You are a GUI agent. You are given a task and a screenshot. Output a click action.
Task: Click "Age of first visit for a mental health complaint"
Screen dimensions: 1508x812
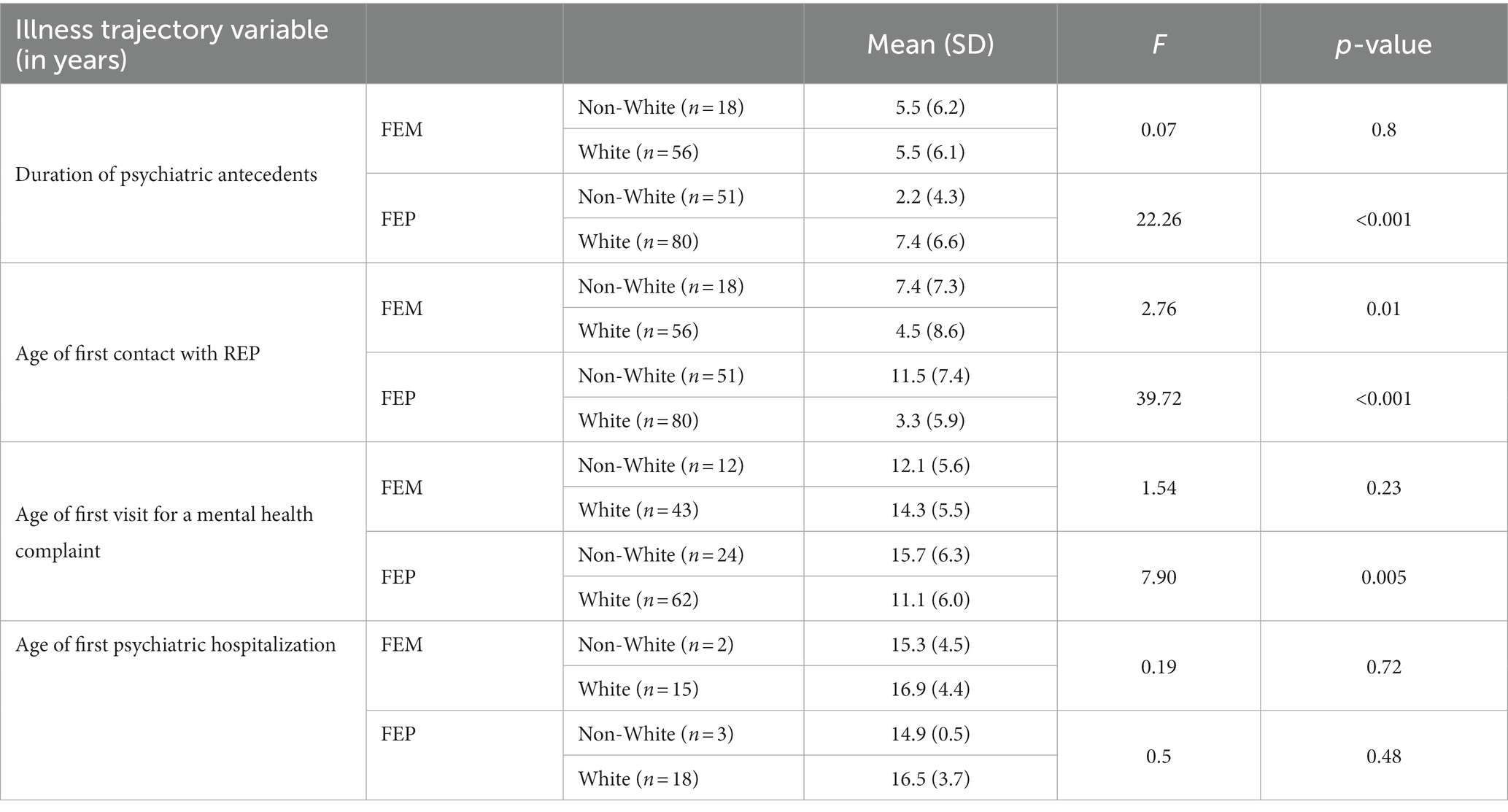(164, 532)
